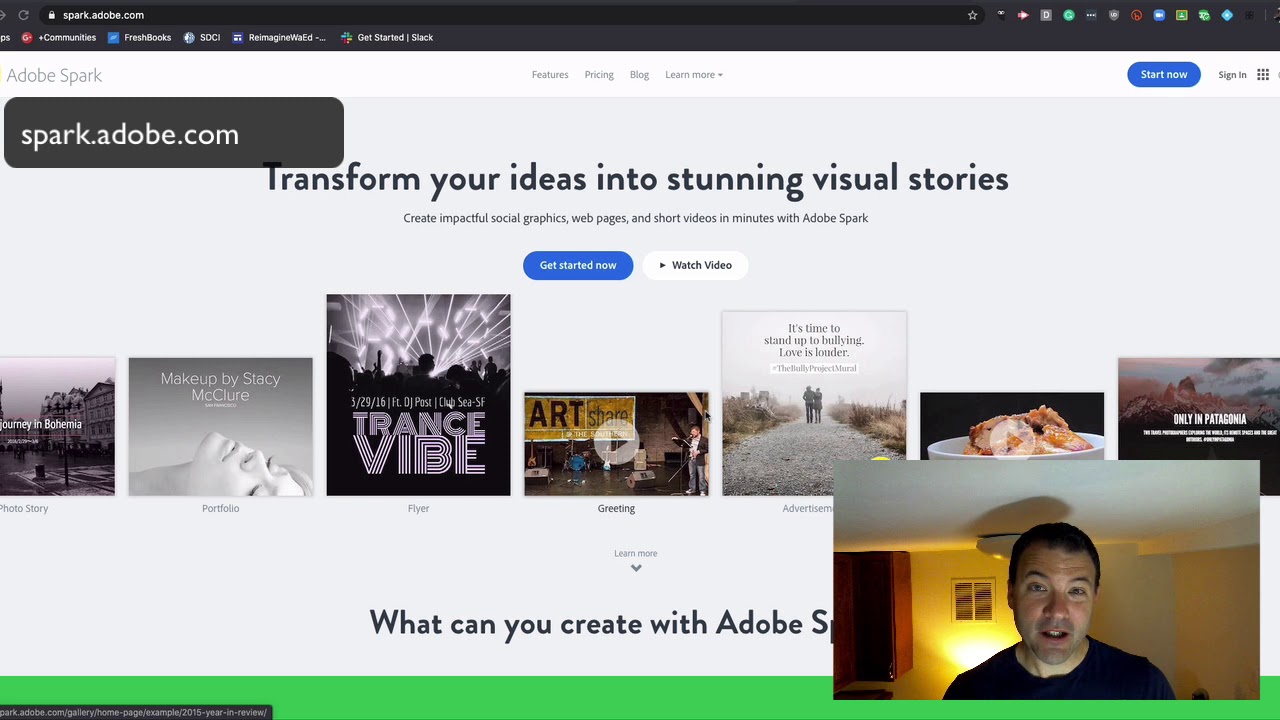Image resolution: width=1280 pixels, height=720 pixels.
Task: Click the padlock site info icon
Action: (x=51, y=15)
